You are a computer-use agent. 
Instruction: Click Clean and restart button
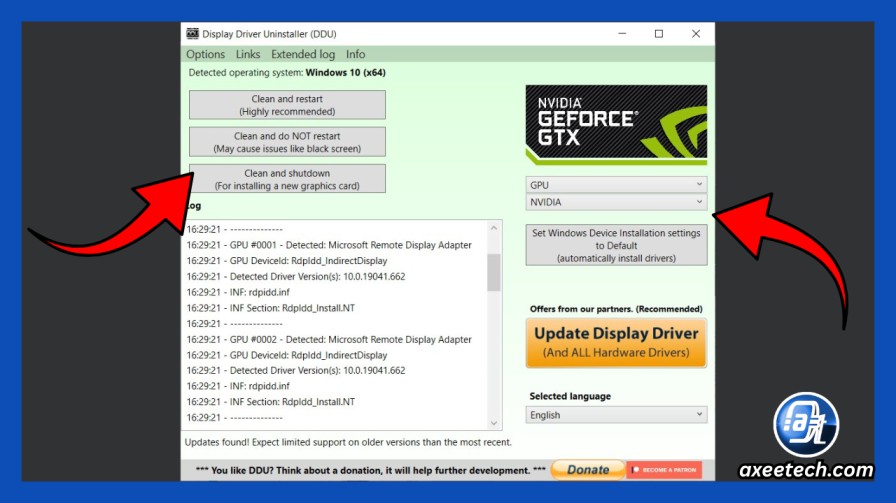tap(287, 105)
